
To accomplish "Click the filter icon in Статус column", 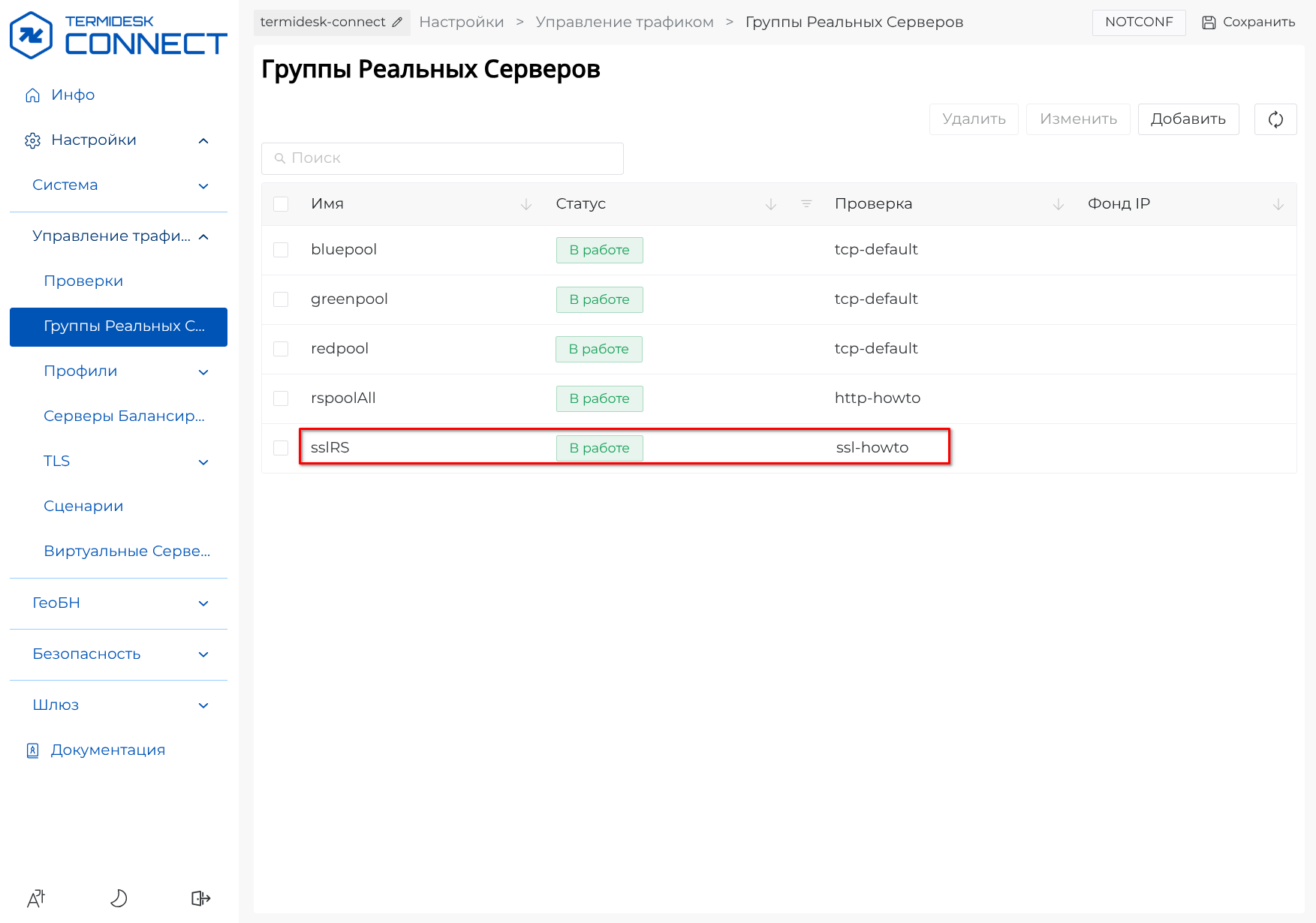I will (806, 204).
